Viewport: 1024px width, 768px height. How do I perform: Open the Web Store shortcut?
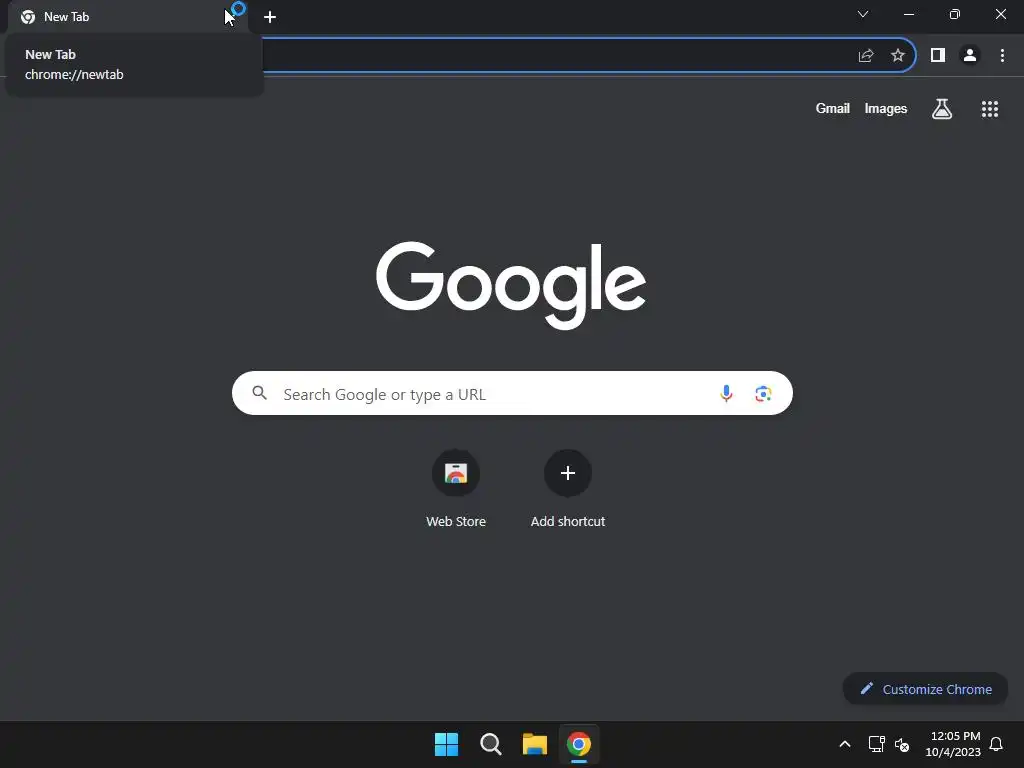(x=456, y=488)
